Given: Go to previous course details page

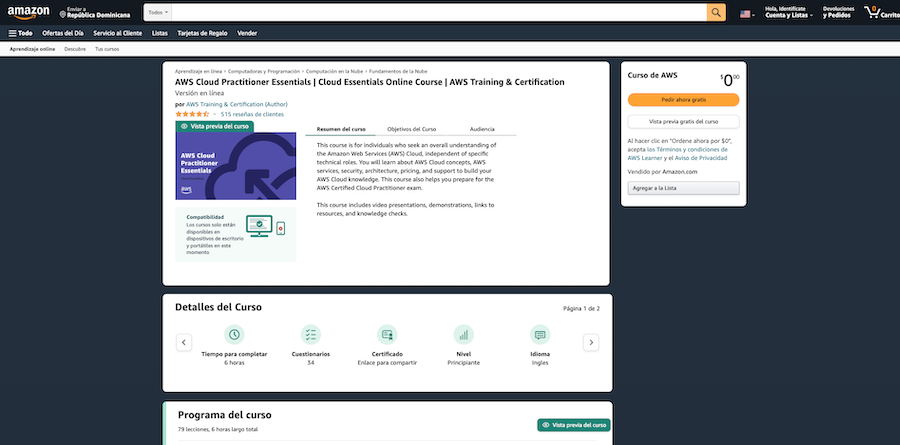Looking at the screenshot, I should click(x=184, y=343).
